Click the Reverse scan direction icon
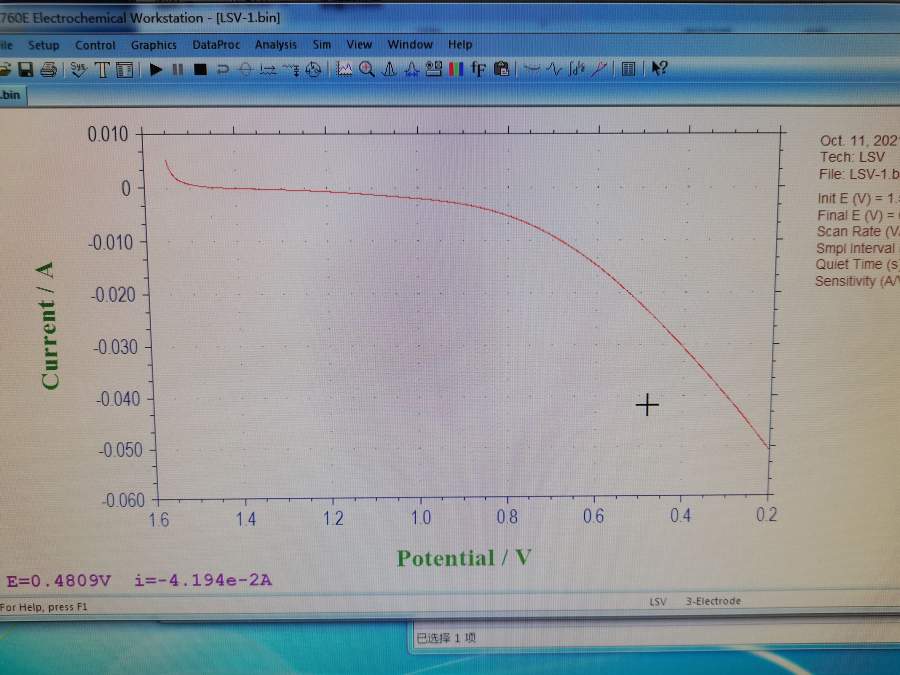The width and height of the screenshot is (900, 675). click(x=223, y=70)
